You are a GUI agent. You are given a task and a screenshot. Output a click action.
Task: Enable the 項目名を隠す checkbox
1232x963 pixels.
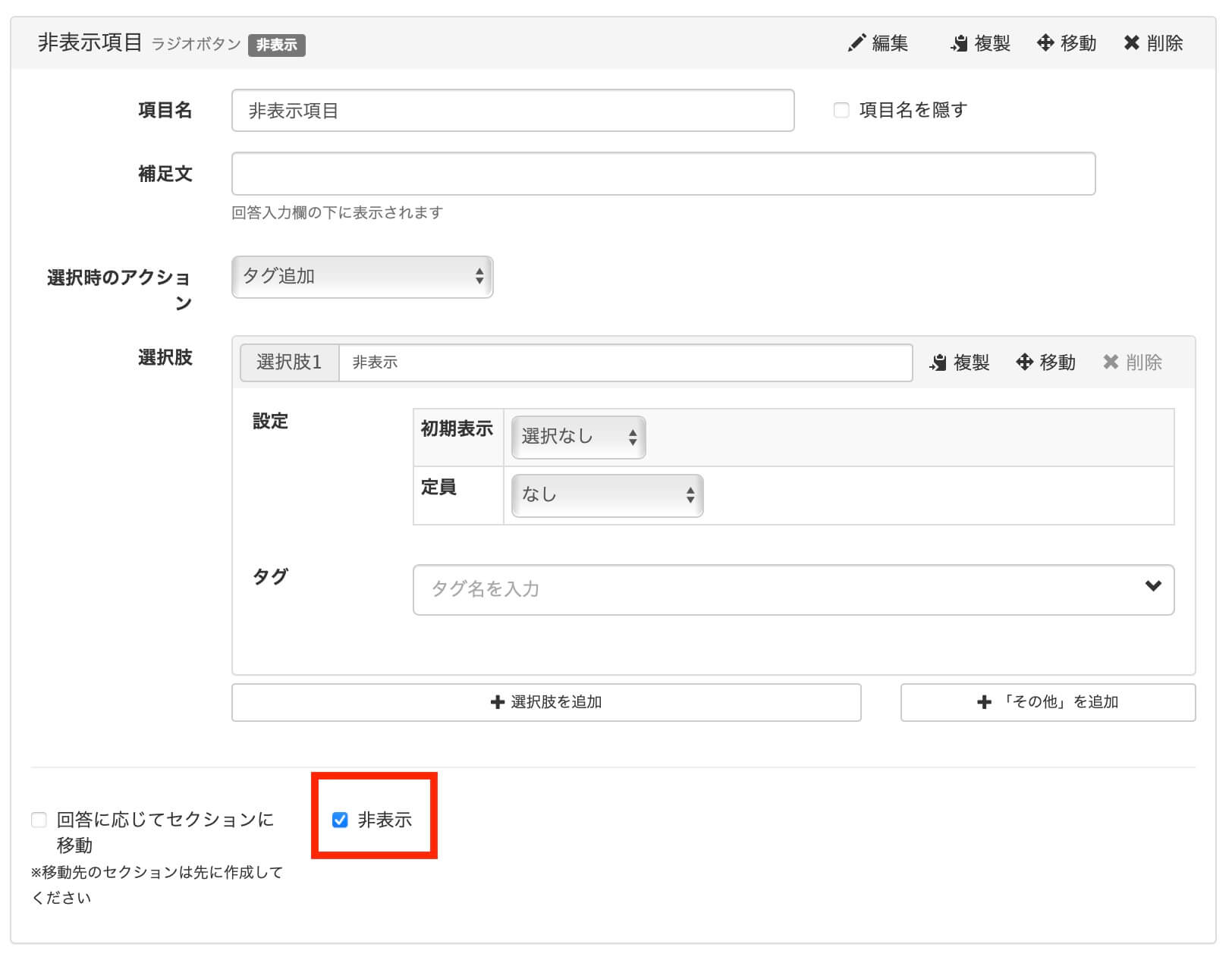click(841, 111)
